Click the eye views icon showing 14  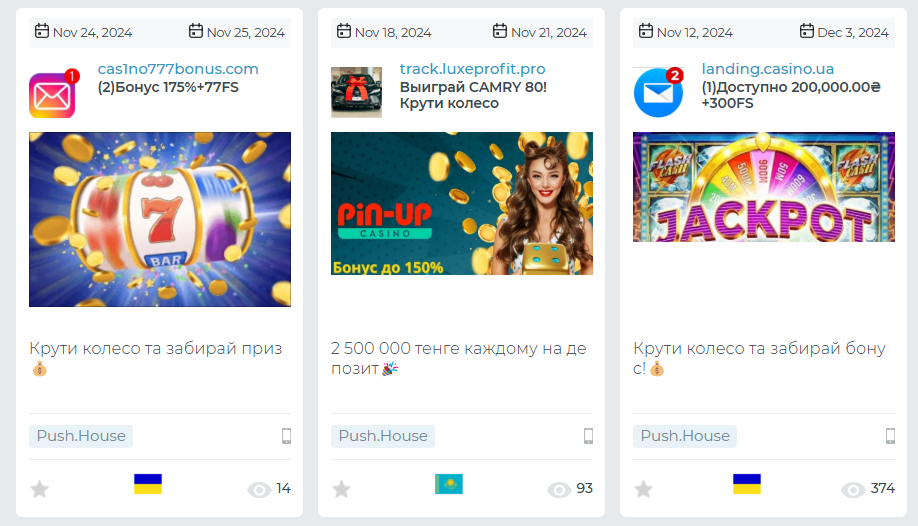[x=259, y=490]
